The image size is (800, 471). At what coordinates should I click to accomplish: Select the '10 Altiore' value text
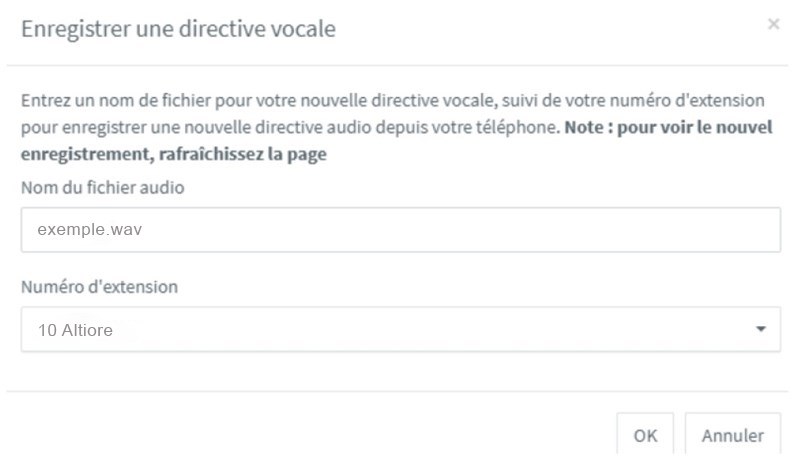tap(75, 330)
